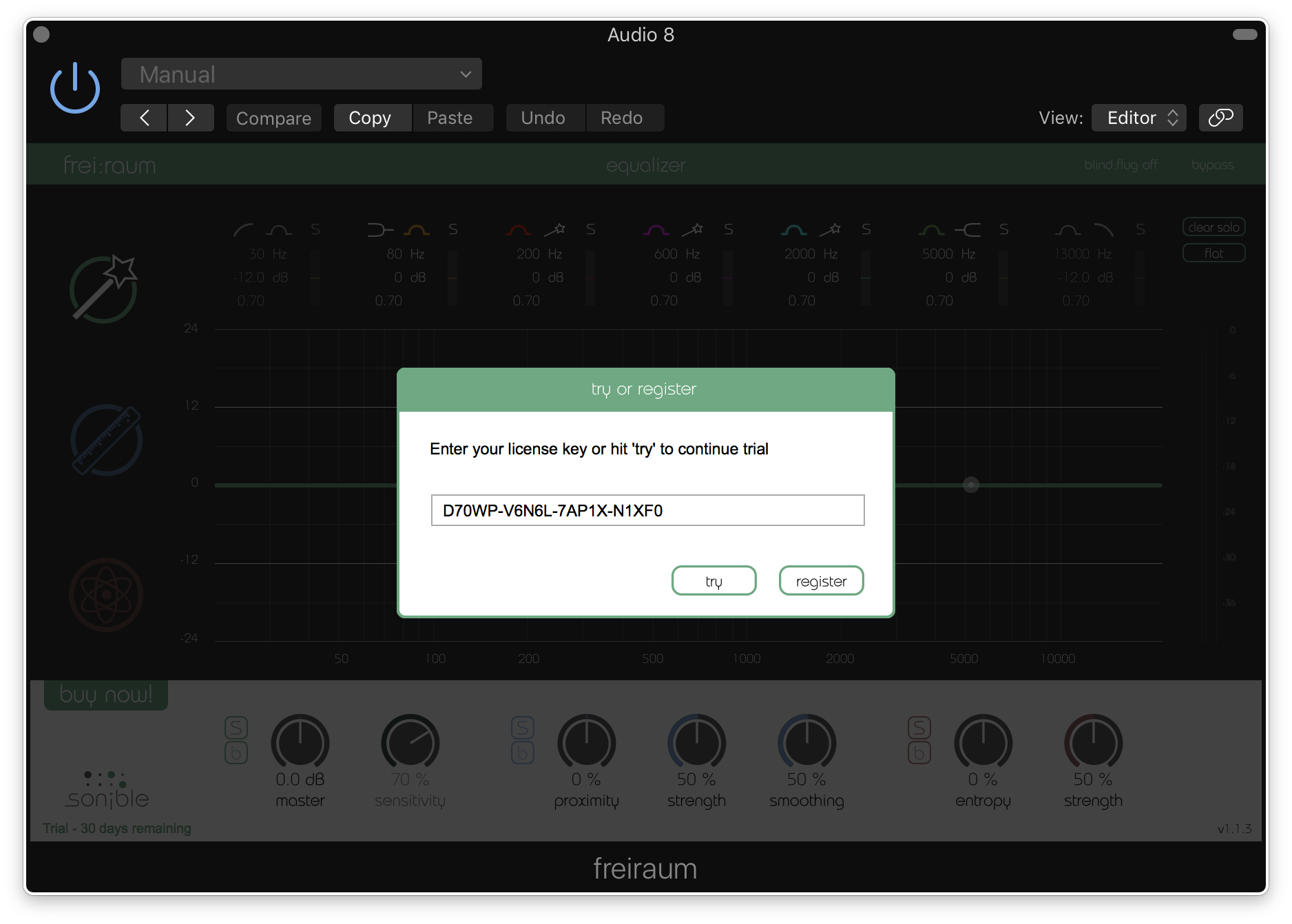Viewport: 1292px width, 924px height.
Task: Click the buy now! button
Action: (x=106, y=695)
